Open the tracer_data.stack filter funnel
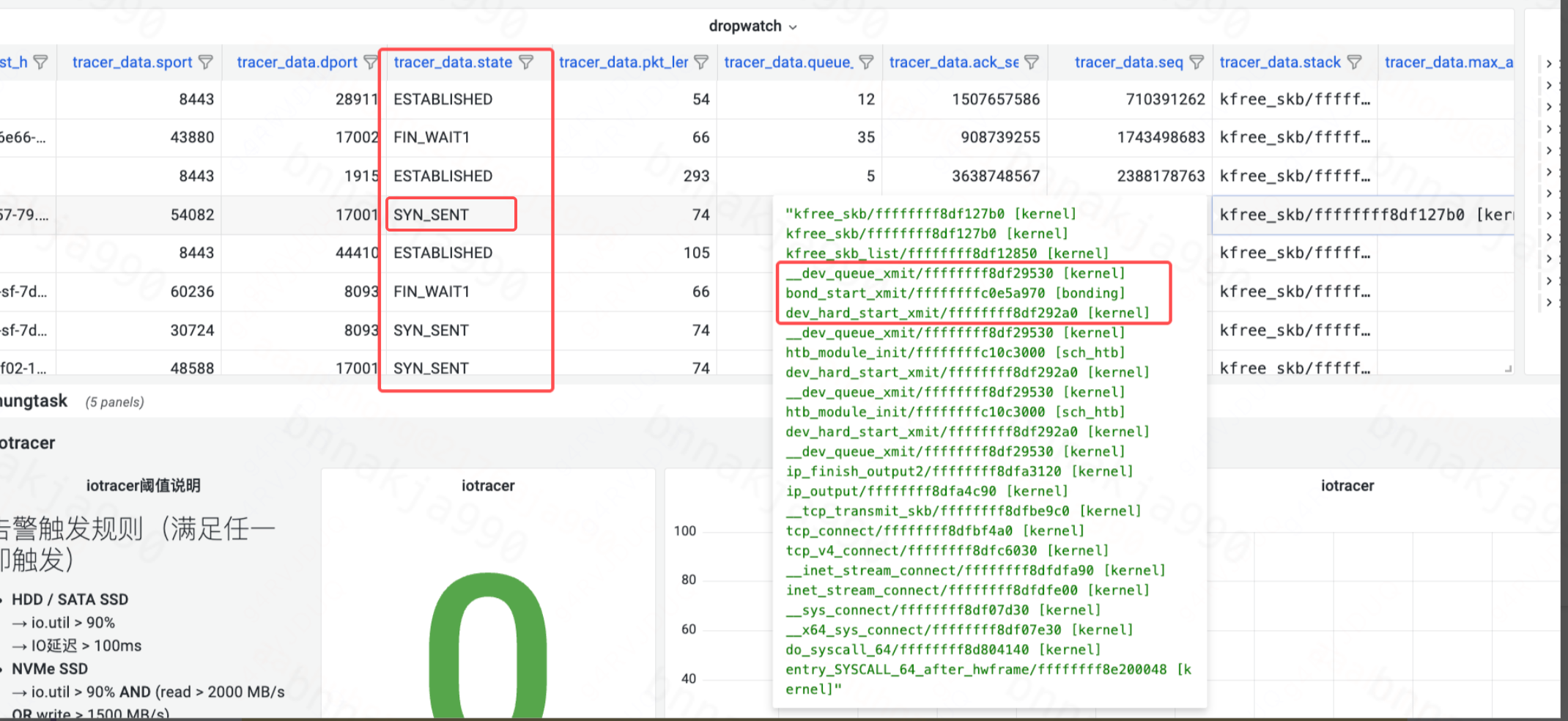 pos(1355,62)
